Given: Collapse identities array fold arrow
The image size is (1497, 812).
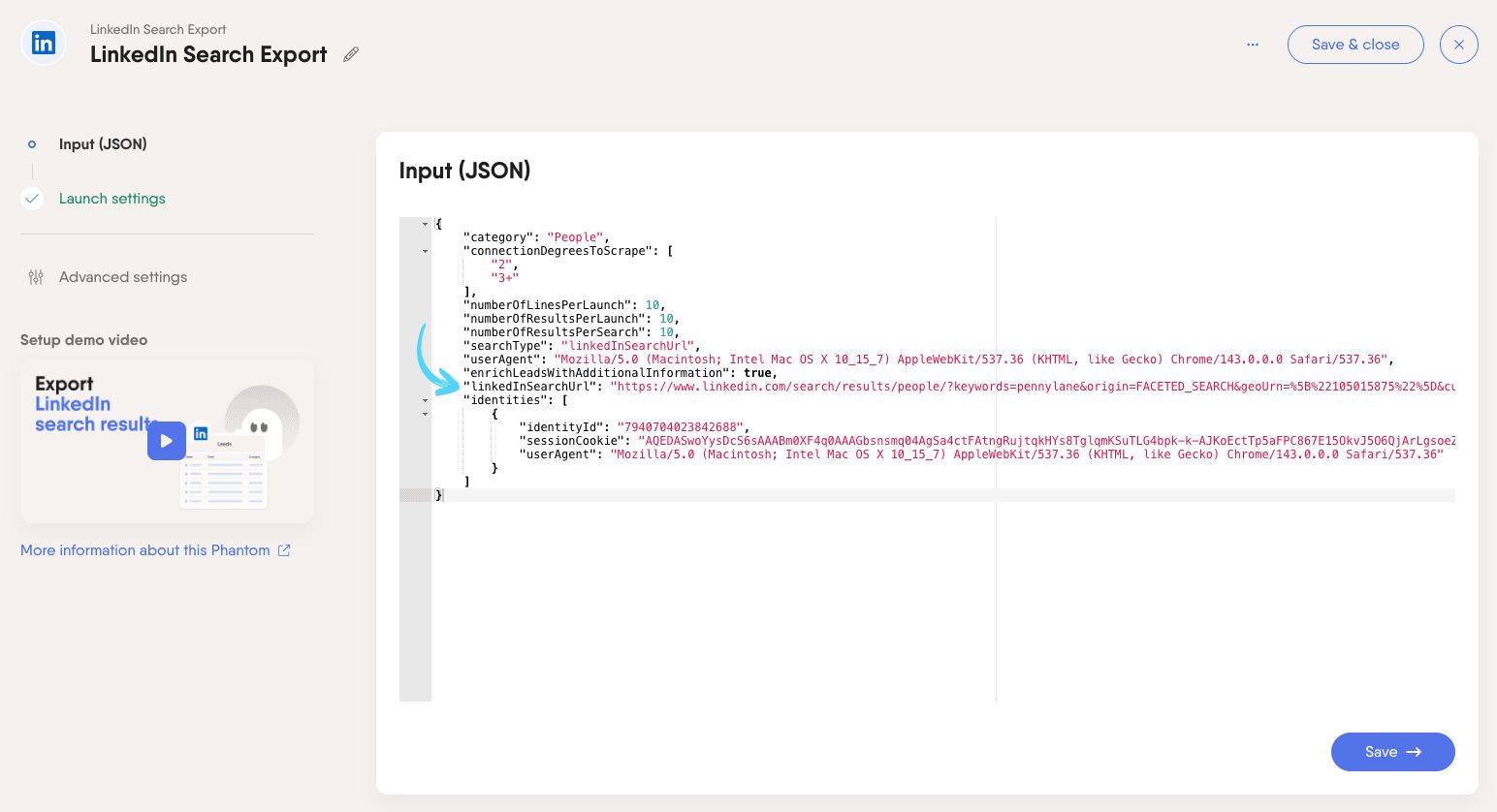Looking at the screenshot, I should point(425,400).
